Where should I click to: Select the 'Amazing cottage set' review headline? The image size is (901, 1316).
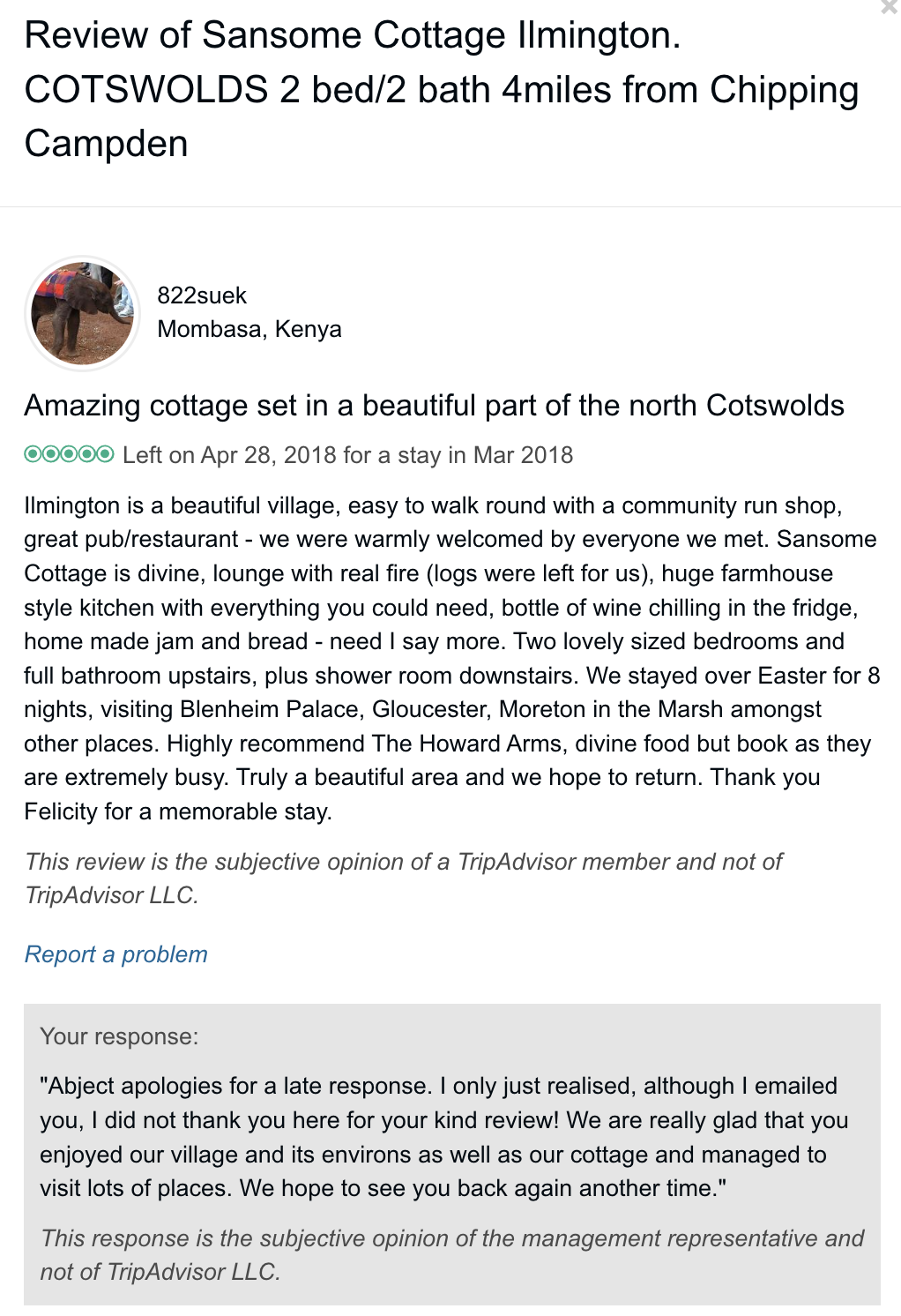pyautogui.click(x=434, y=406)
